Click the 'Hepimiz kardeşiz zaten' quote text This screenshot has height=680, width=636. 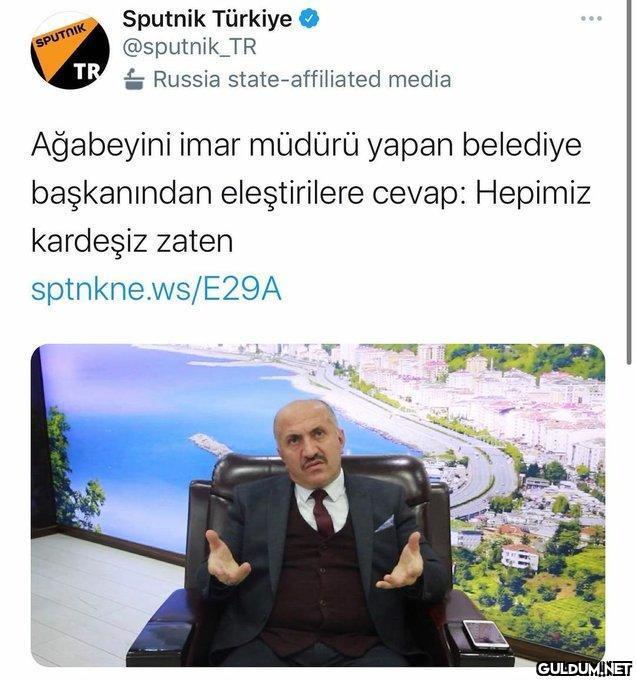(x=311, y=216)
